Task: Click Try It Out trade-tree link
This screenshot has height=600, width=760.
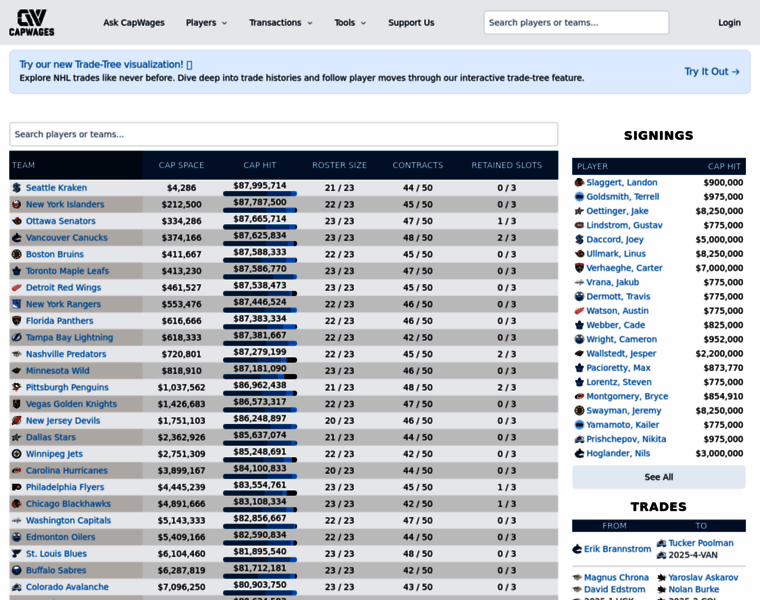Action: [x=711, y=72]
